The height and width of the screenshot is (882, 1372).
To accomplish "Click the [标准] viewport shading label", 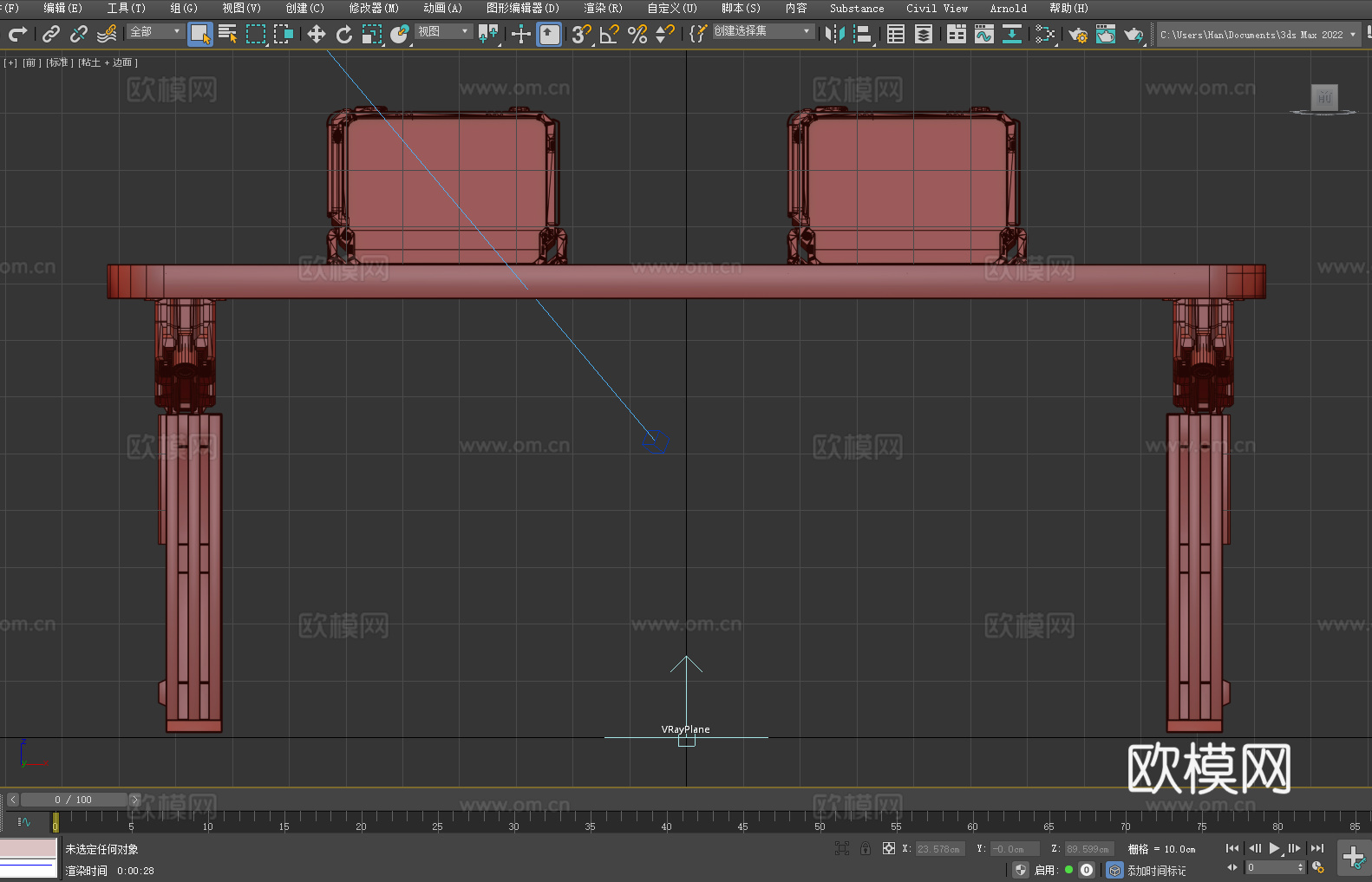I will 59,62.
